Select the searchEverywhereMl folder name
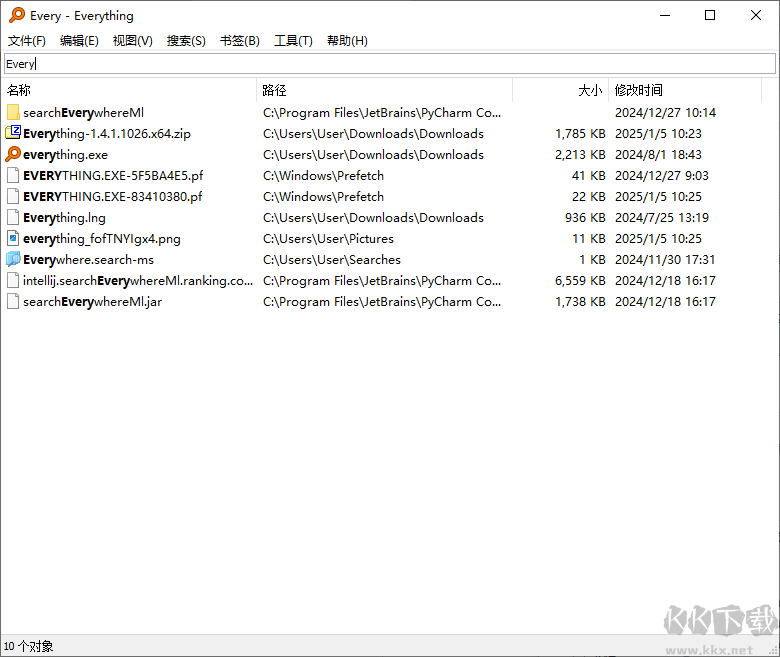The height and width of the screenshot is (657, 780). coord(84,113)
